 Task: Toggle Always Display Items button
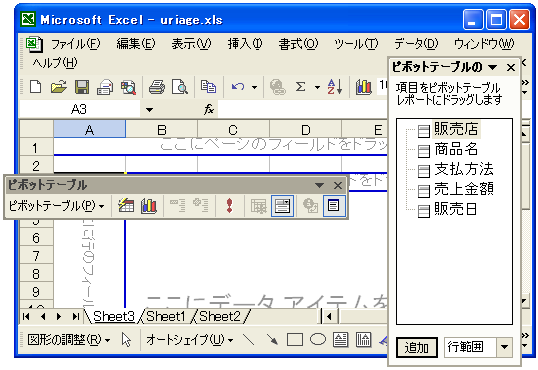282,206
